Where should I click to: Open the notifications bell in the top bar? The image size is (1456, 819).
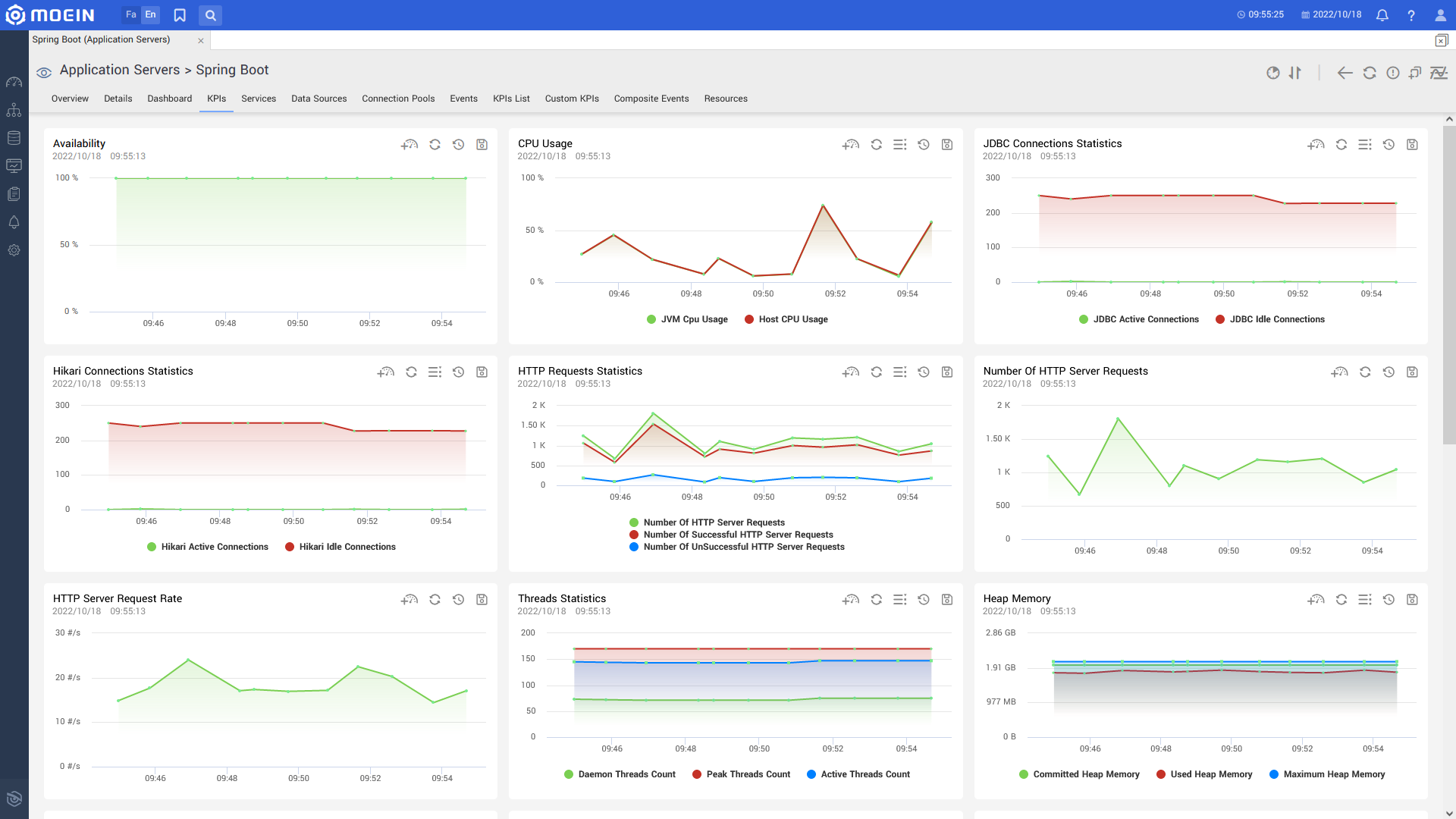1382,15
